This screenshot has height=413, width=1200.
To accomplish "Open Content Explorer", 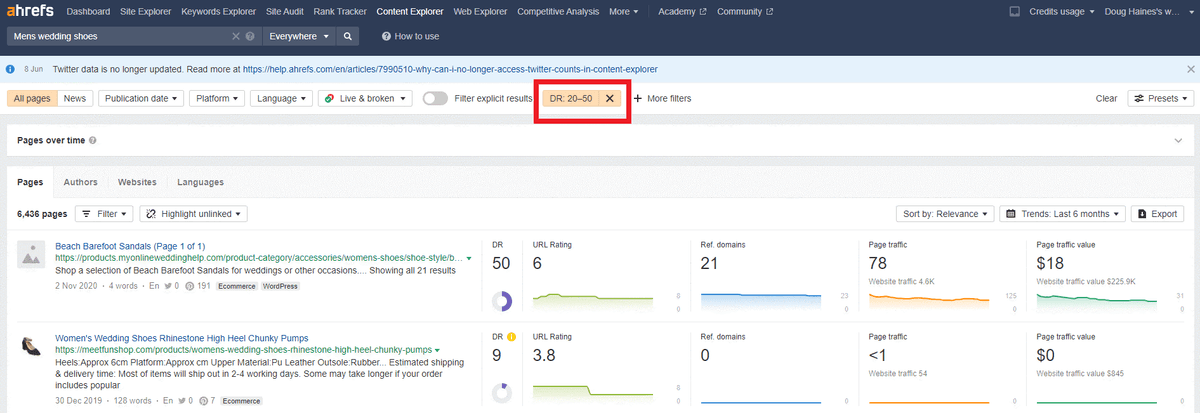I will pyautogui.click(x=411, y=12).
